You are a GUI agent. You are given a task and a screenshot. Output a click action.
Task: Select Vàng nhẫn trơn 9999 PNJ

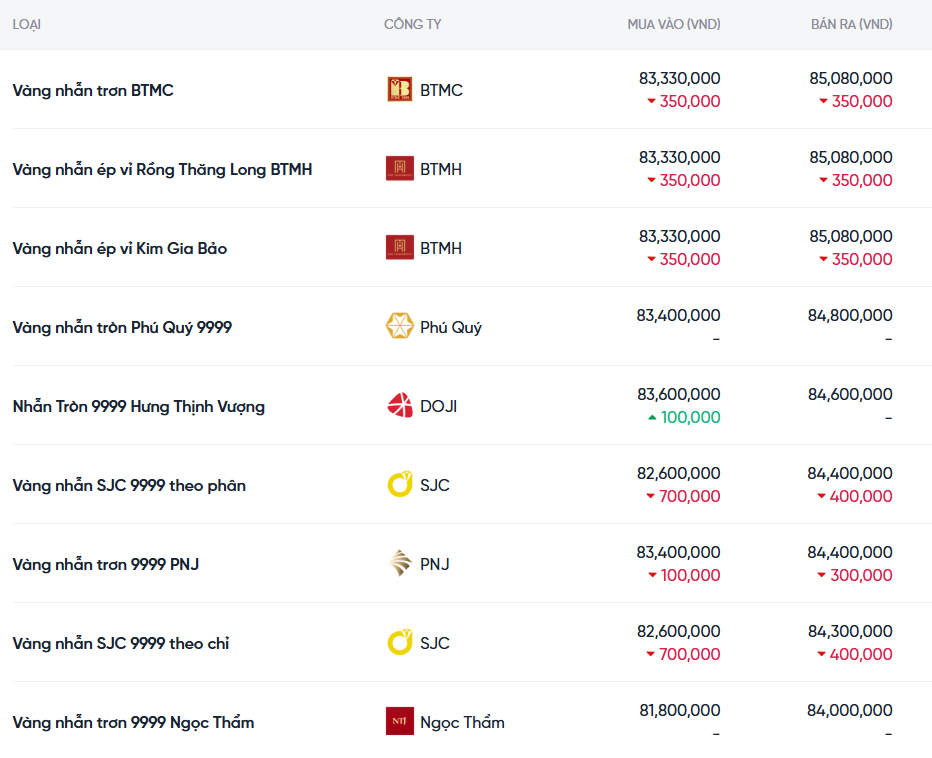click(106, 564)
